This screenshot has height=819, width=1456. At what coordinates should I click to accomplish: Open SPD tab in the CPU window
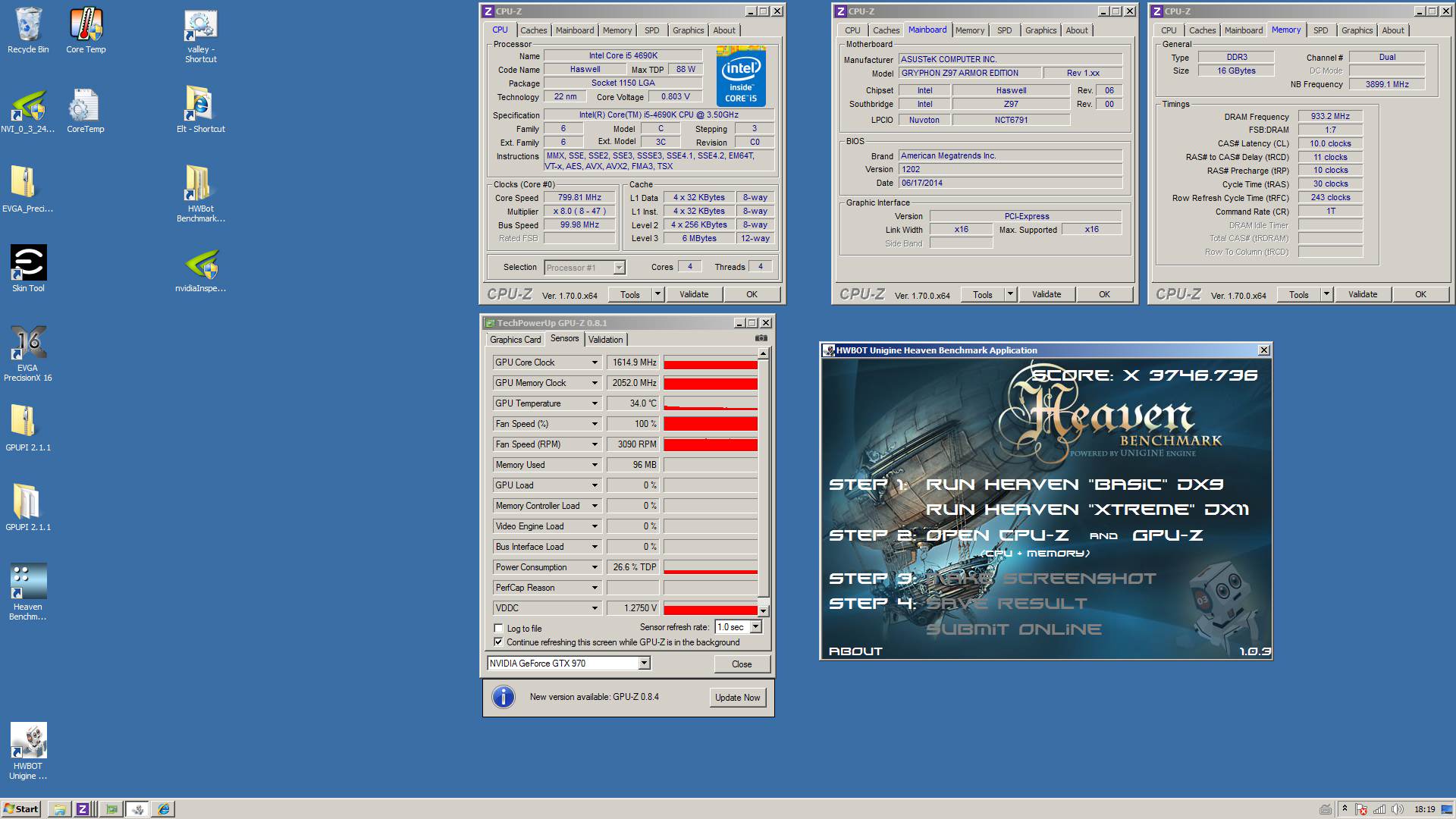click(651, 30)
